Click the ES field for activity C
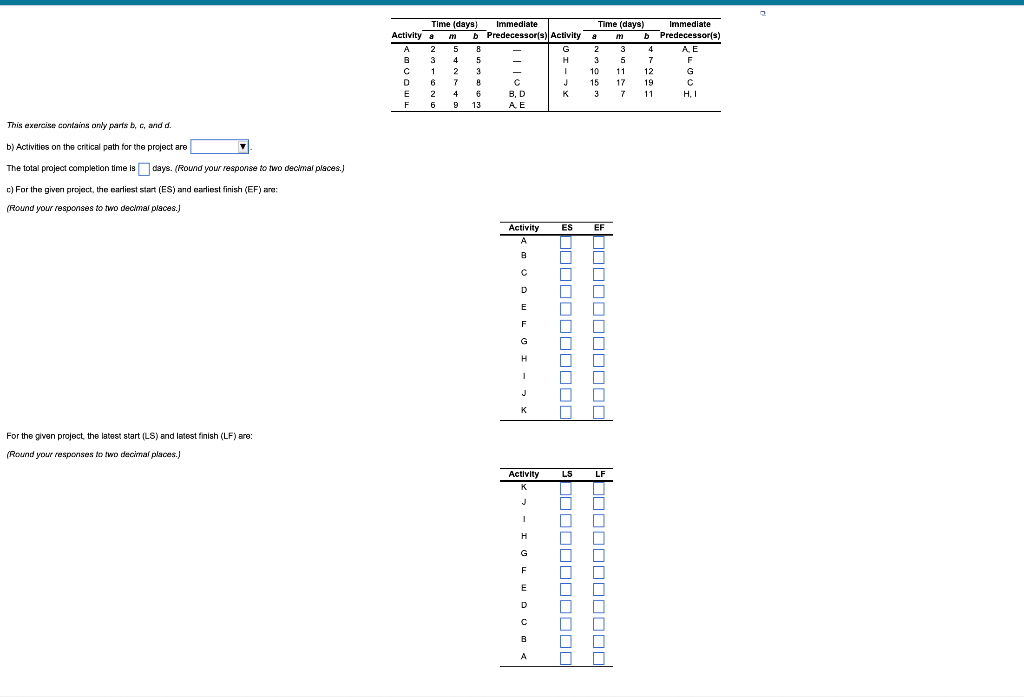This screenshot has width=1024, height=697. coord(566,274)
